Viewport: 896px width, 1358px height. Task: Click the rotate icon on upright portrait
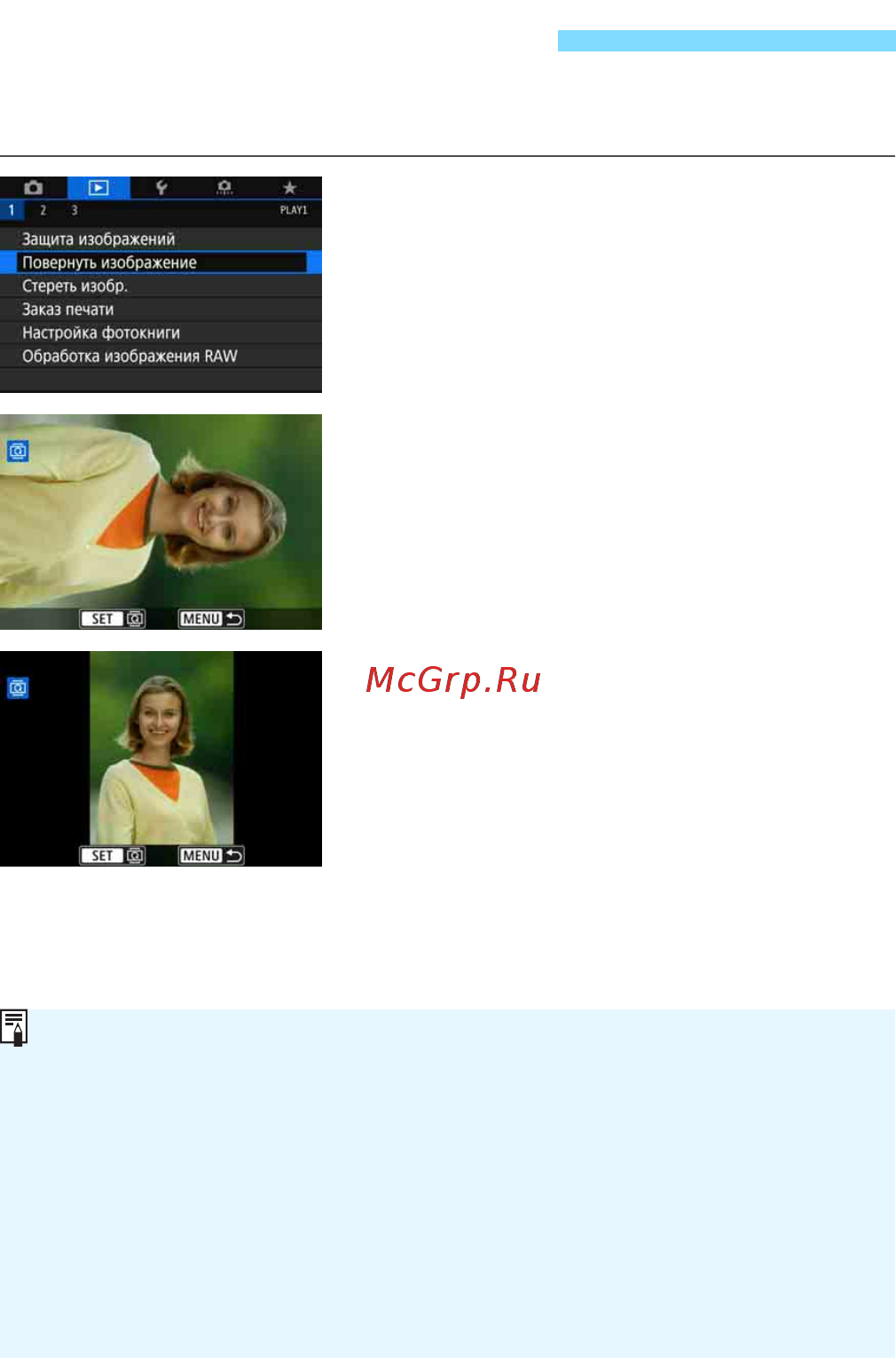tap(18, 687)
